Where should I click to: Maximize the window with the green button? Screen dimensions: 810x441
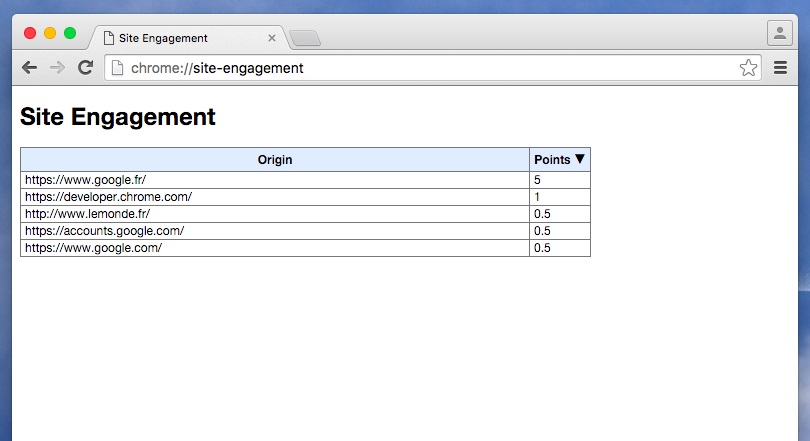point(70,33)
